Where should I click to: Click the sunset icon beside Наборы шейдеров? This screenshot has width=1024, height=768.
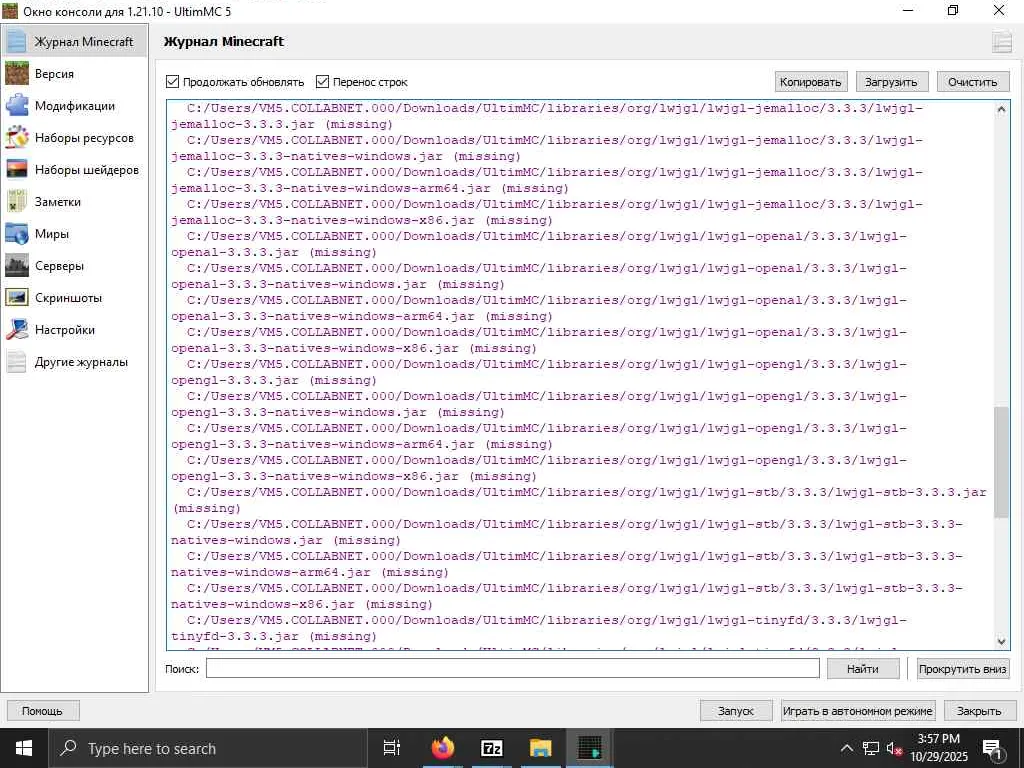click(x=16, y=169)
